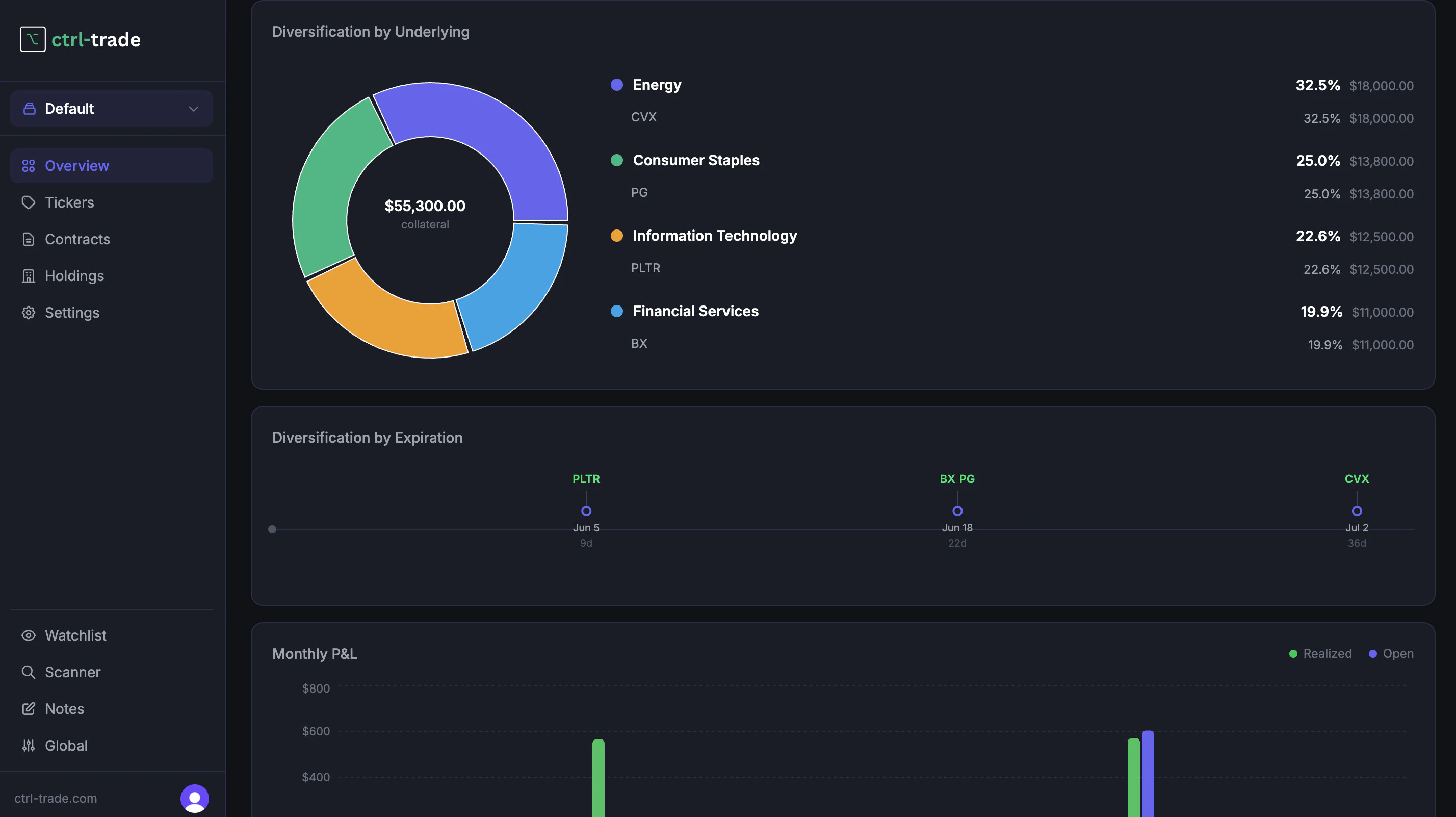The height and width of the screenshot is (817, 1456).
Task: Open the Holdings page
Action: pyautogui.click(x=111, y=276)
